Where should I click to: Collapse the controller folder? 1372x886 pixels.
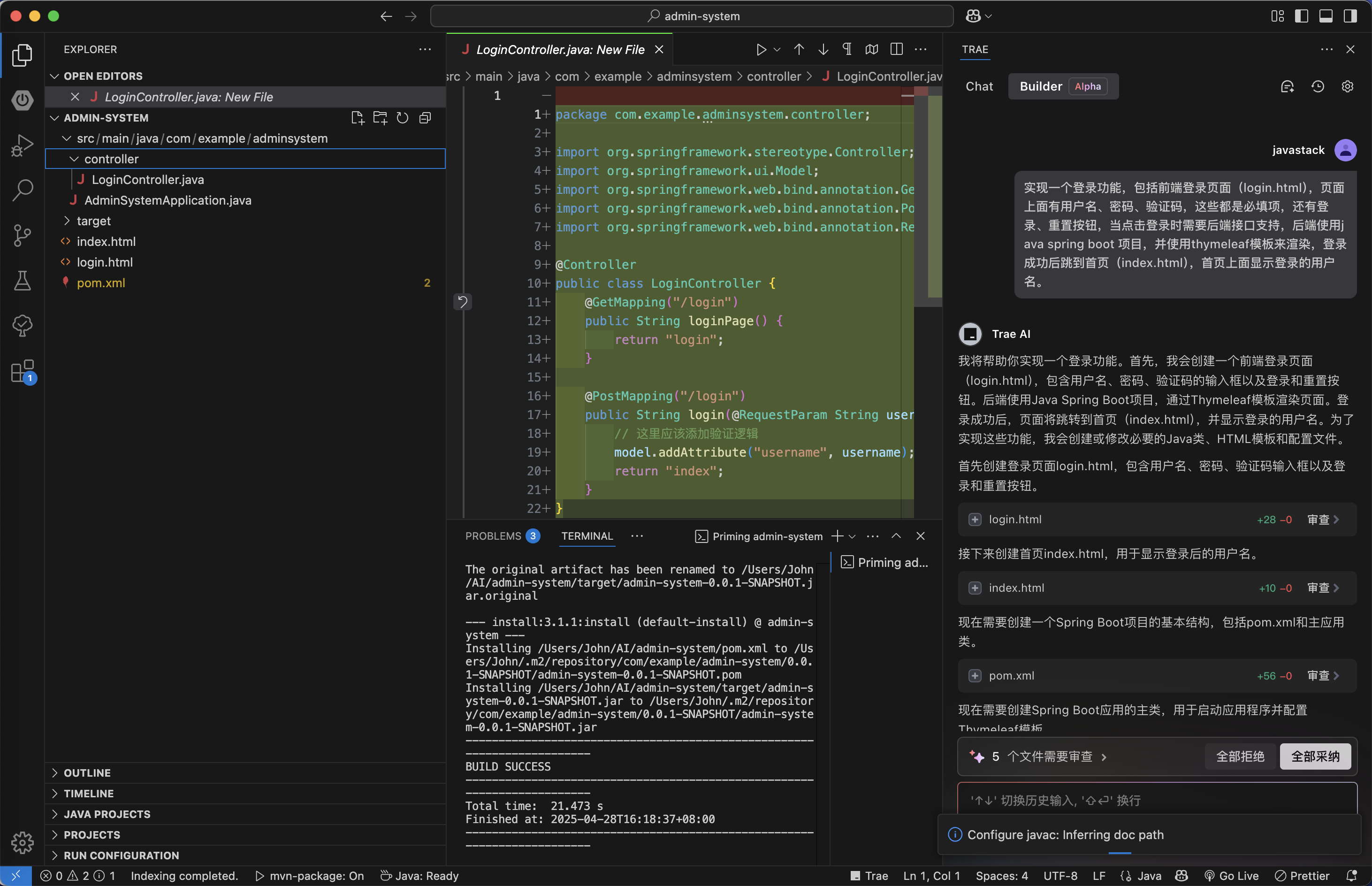point(74,159)
